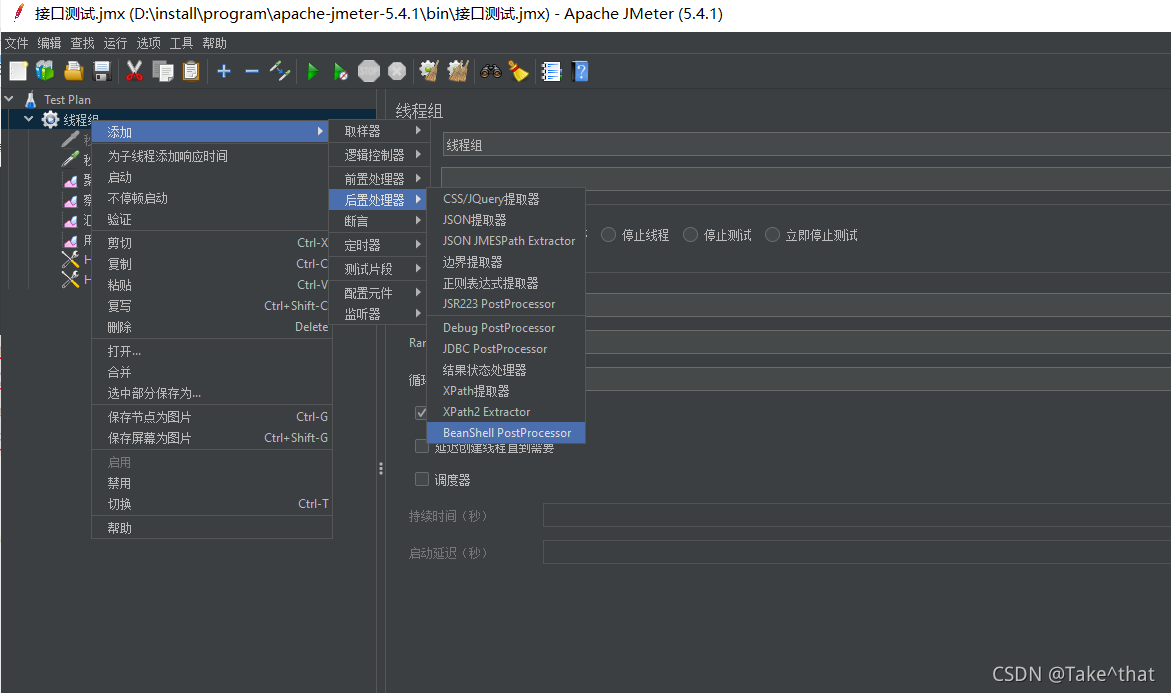The image size is (1171, 693).
Task: Click the green Start test icon
Action: 313,72
